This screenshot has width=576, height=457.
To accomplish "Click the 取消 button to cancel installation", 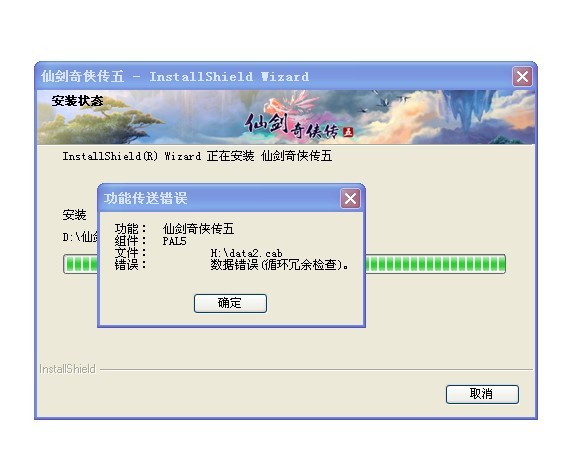I will [x=482, y=394].
